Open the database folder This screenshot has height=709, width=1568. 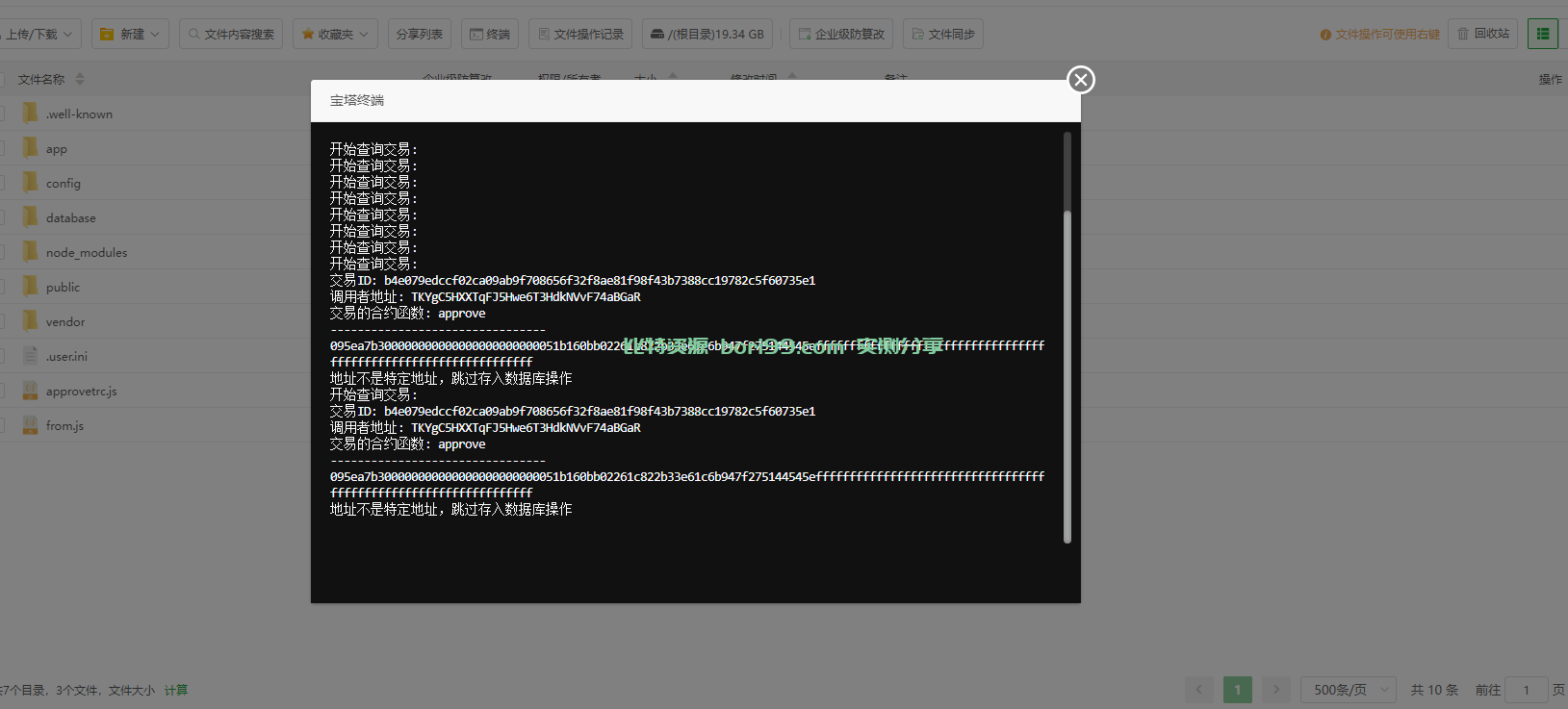(71, 218)
